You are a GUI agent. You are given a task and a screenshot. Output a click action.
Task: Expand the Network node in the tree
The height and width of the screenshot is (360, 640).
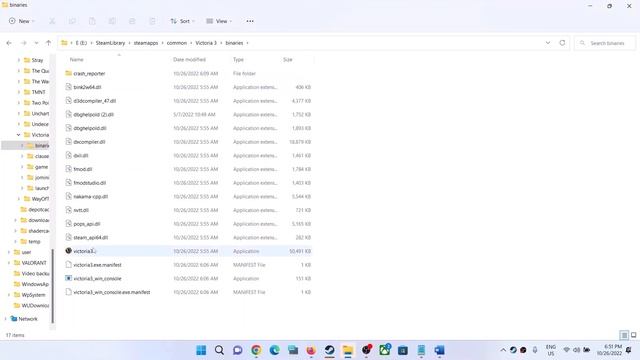point(5,319)
